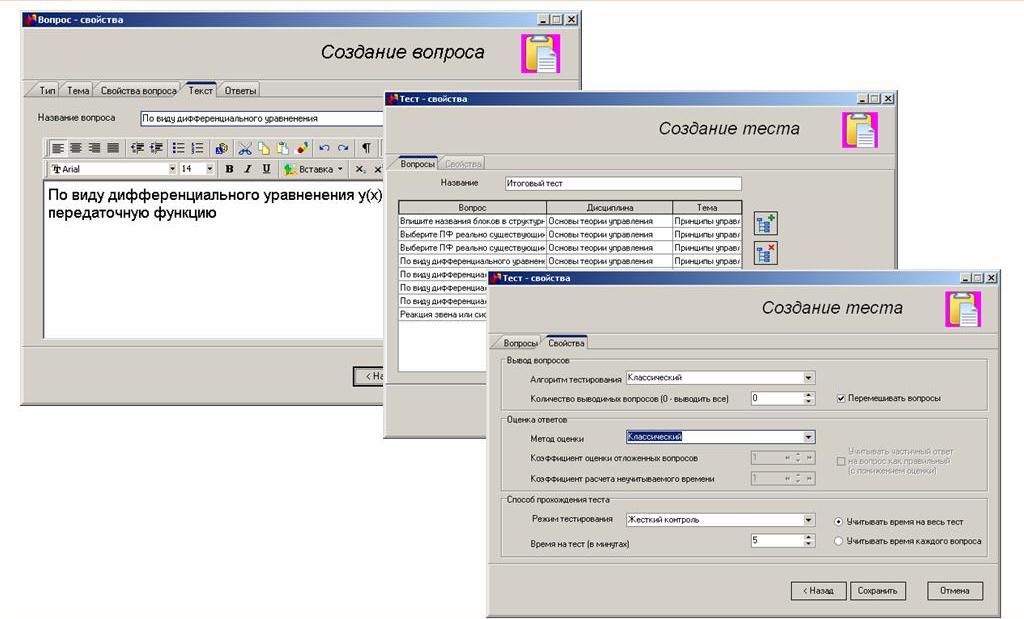Screen dimensions: 1024x619
Task: Paste content using the clipboard icon
Action: (x=285, y=147)
